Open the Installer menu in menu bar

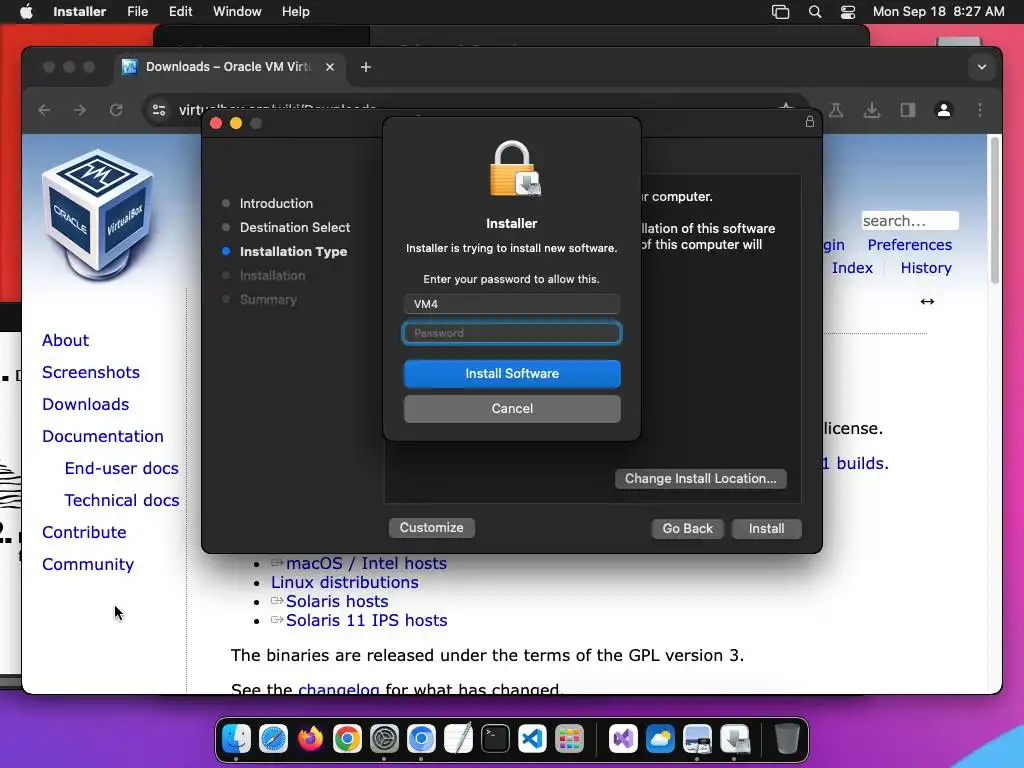80,12
